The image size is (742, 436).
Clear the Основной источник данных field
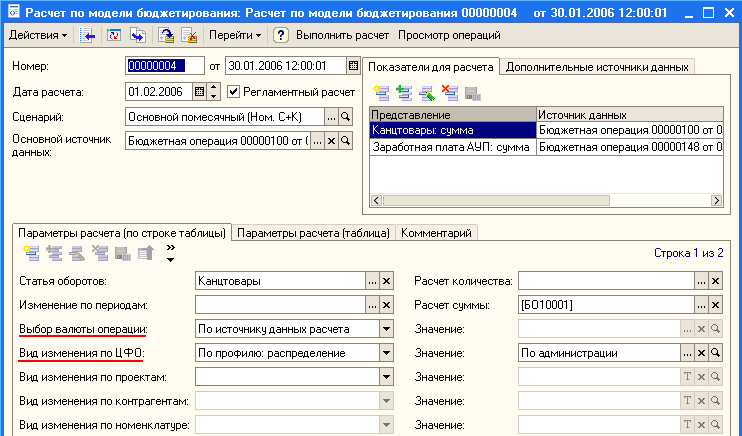(332, 142)
